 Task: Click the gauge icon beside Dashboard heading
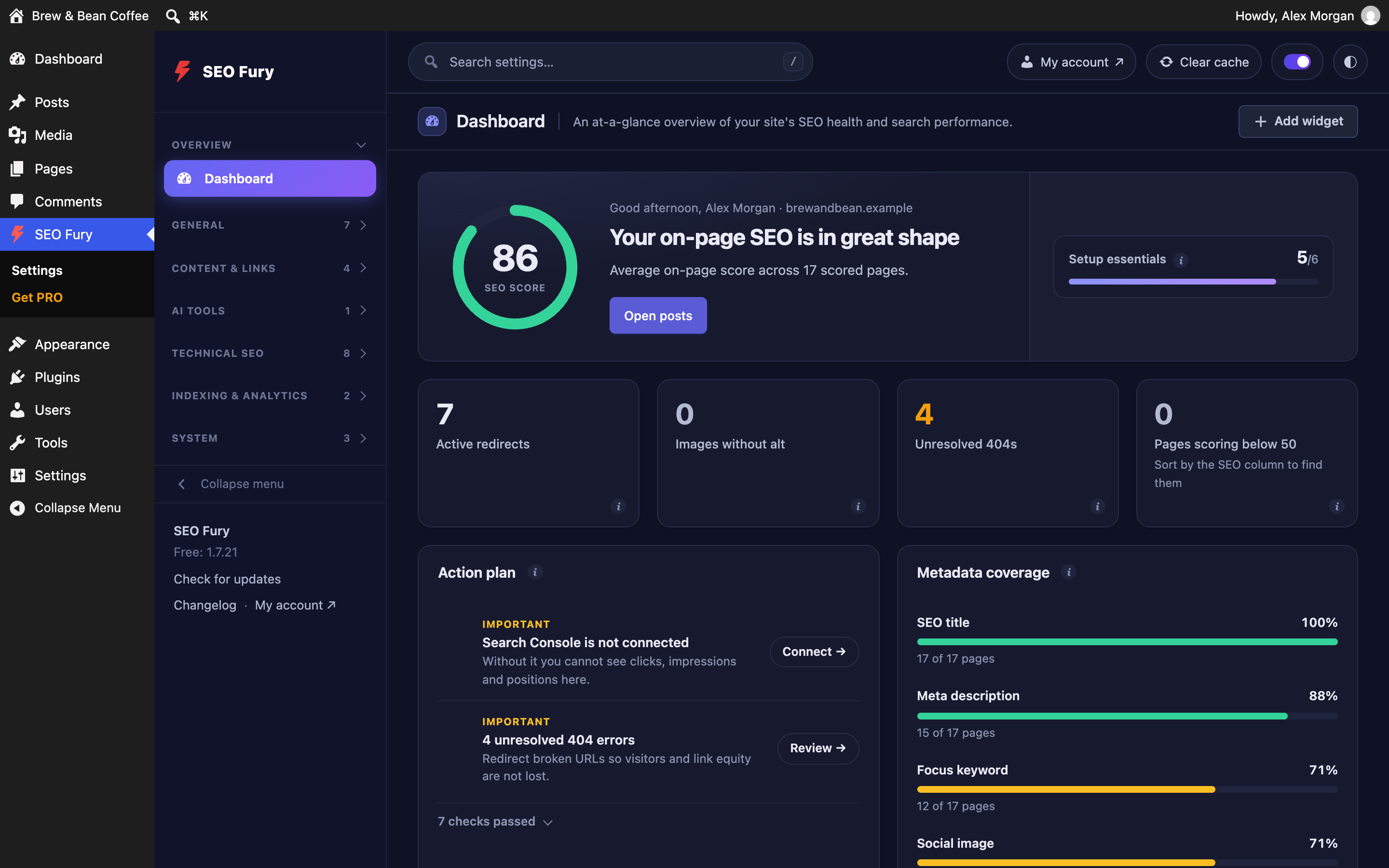click(x=432, y=121)
